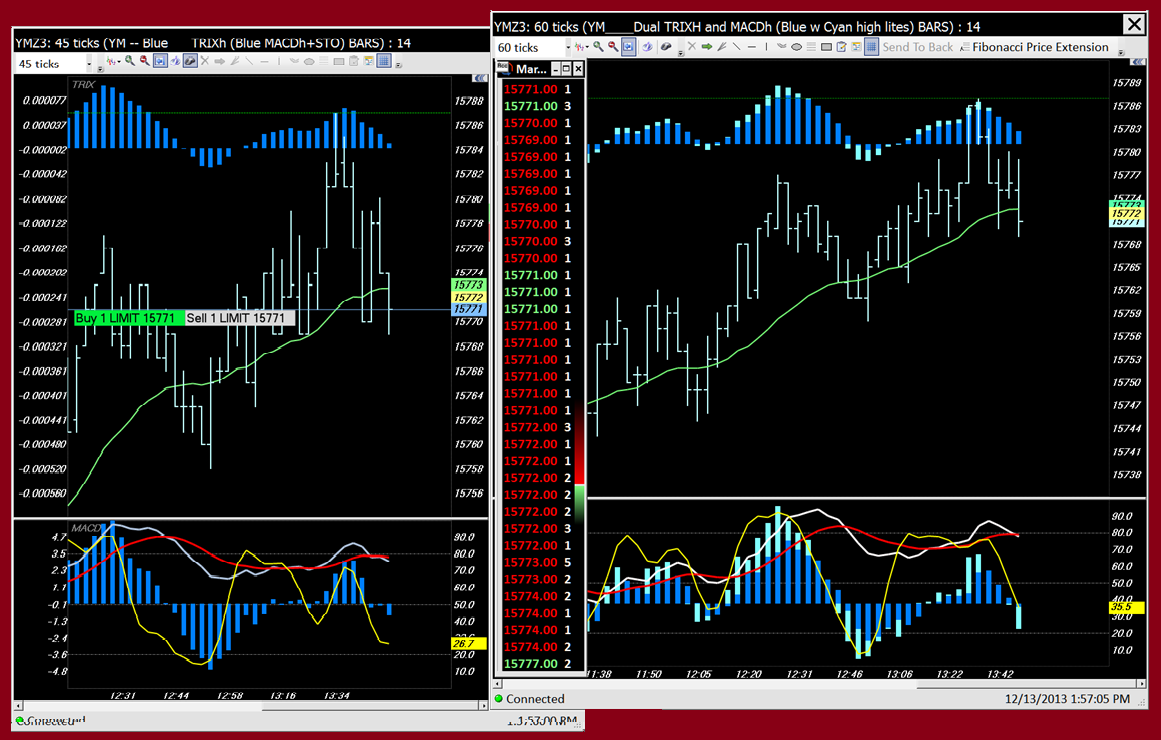Open the 45 ticks interval dropdown
The height and width of the screenshot is (740, 1161).
click(x=88, y=63)
